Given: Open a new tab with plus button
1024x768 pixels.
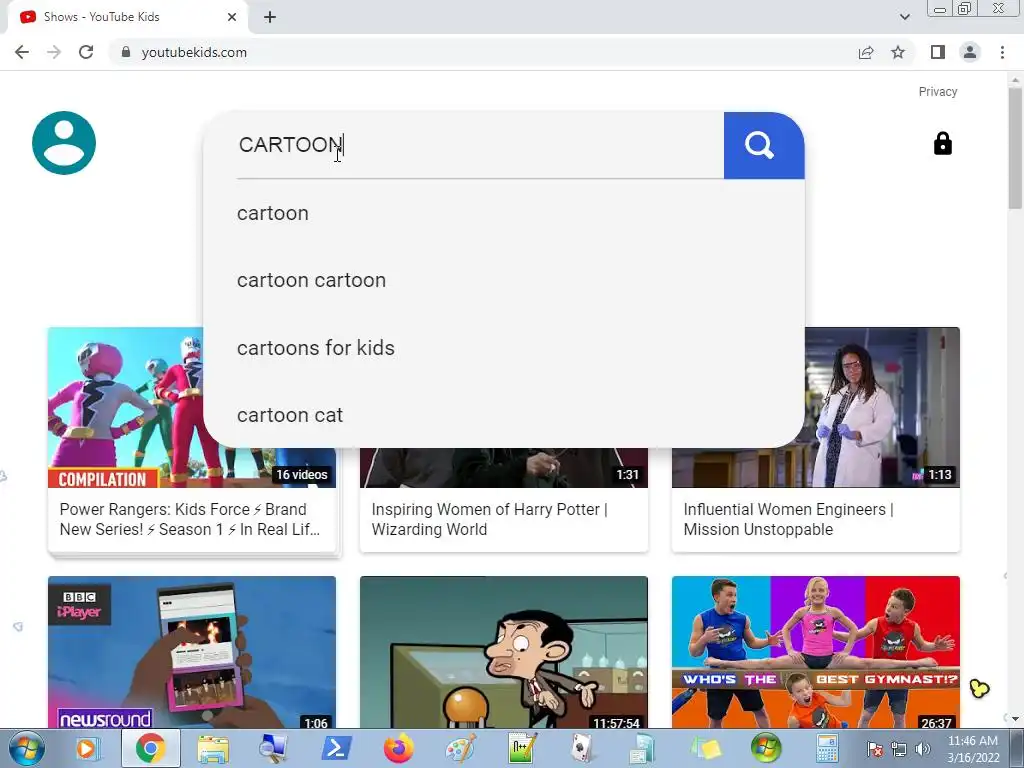Looking at the screenshot, I should (x=270, y=17).
